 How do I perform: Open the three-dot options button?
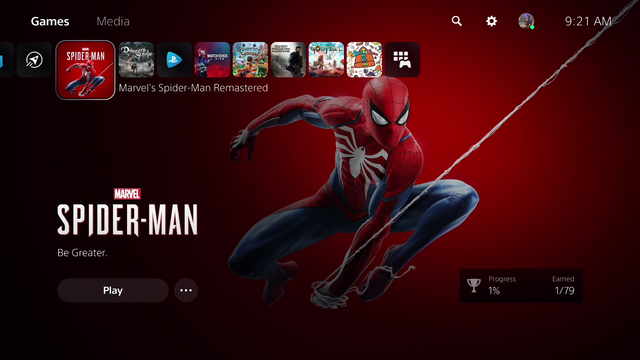tap(186, 290)
